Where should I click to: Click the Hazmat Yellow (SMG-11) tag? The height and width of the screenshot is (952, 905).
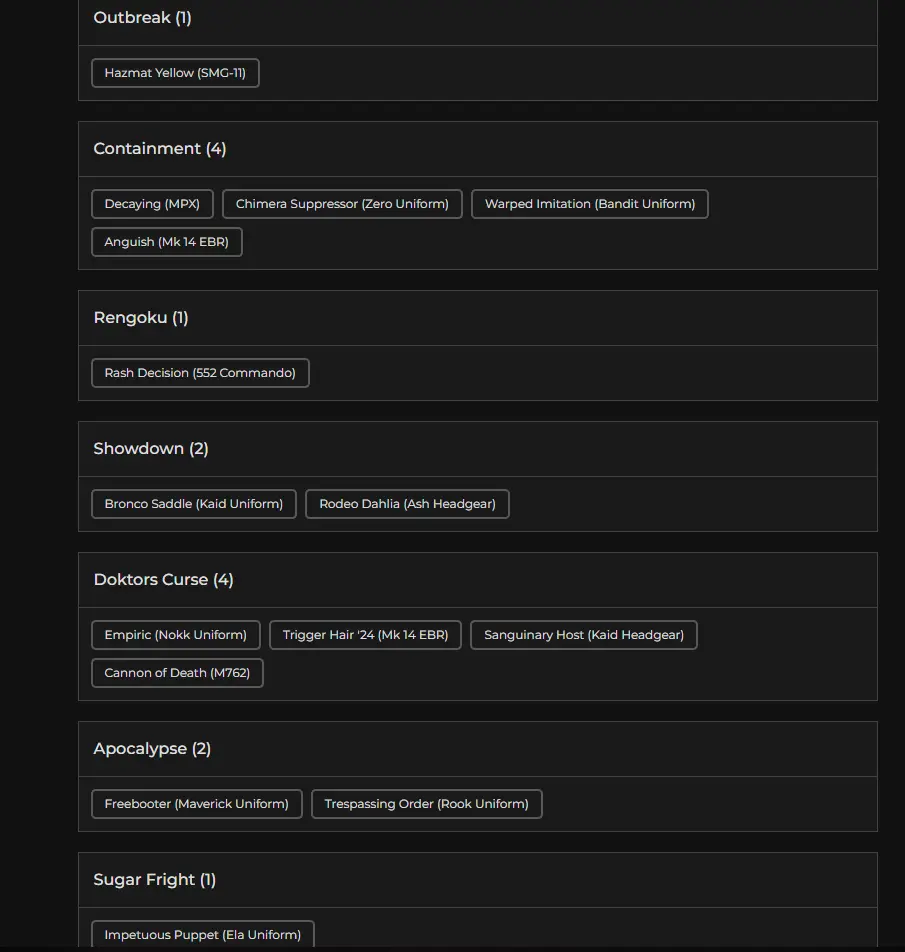point(175,73)
